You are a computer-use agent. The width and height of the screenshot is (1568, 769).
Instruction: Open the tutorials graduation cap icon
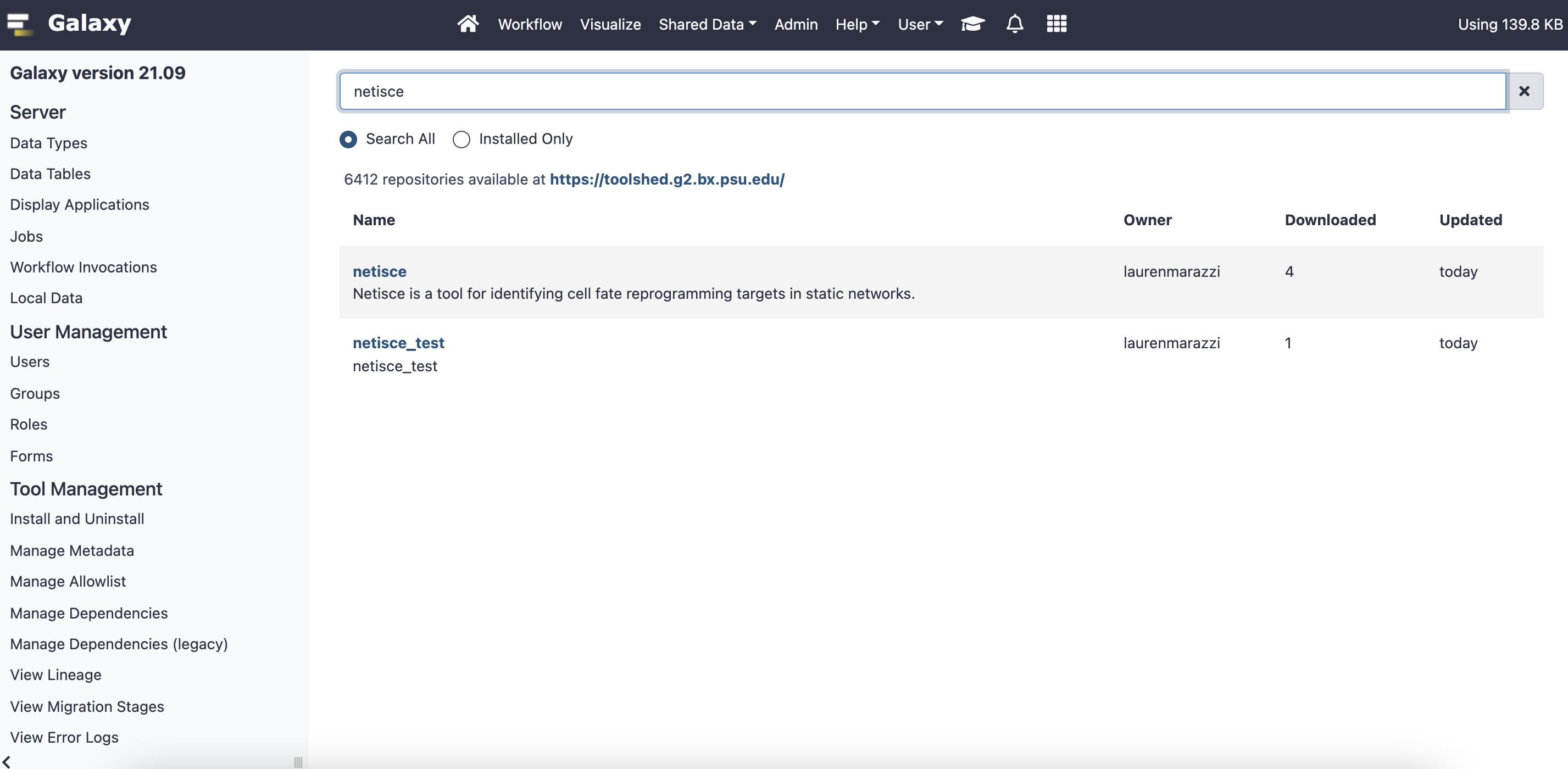[x=972, y=24]
